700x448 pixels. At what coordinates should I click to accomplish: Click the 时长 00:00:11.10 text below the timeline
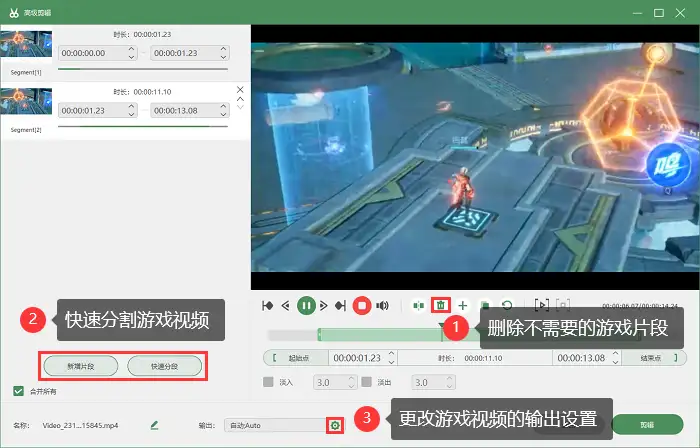click(470, 358)
